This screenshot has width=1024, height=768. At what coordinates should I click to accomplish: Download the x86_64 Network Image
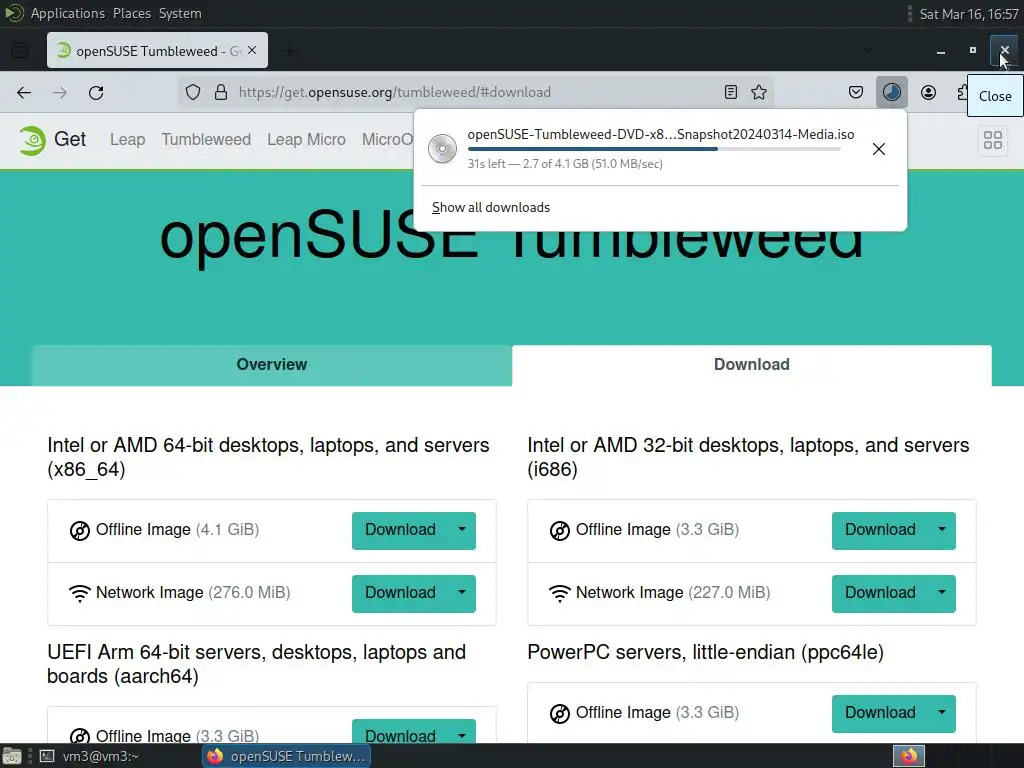pos(400,592)
